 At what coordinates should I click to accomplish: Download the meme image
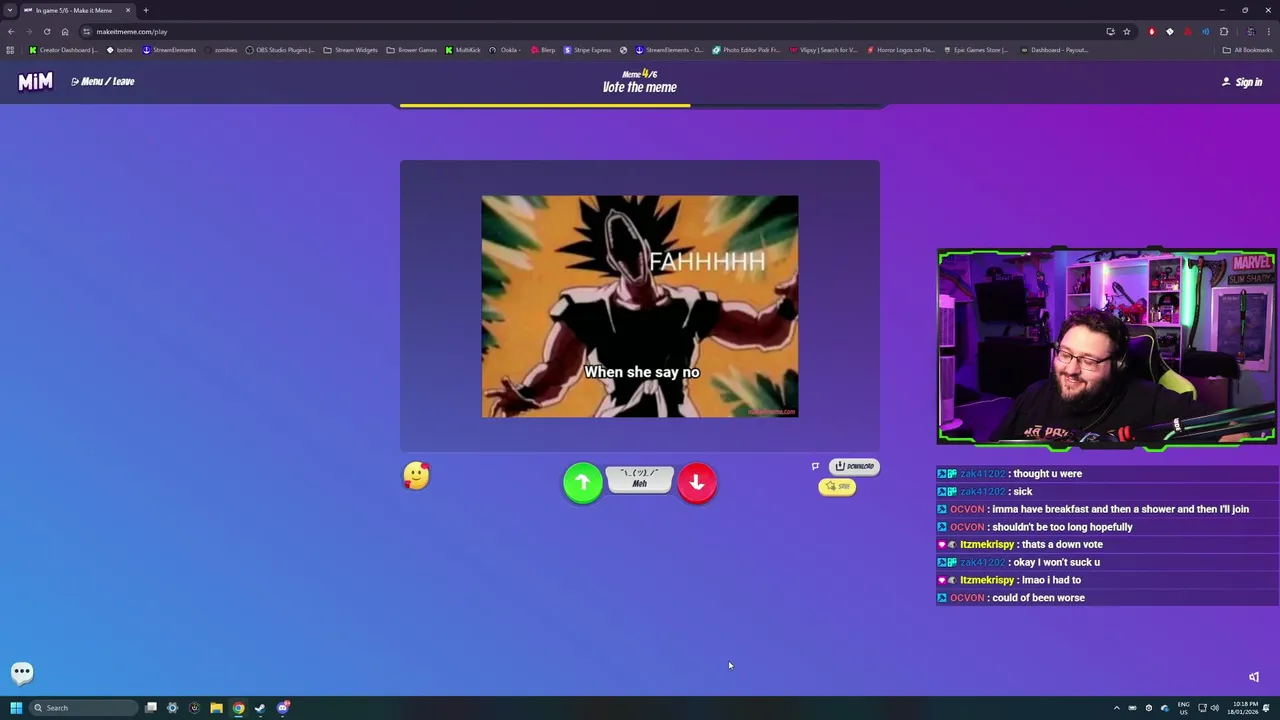[x=855, y=466]
